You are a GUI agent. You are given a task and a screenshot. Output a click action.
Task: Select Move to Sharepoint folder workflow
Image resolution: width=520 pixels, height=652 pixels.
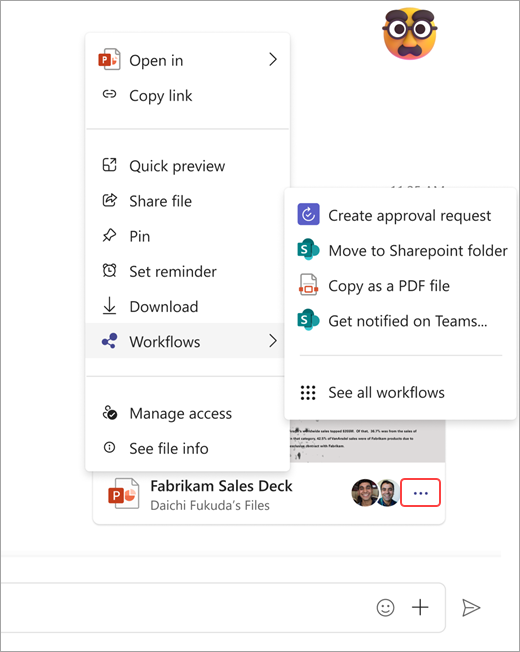pyautogui.click(x=400, y=250)
